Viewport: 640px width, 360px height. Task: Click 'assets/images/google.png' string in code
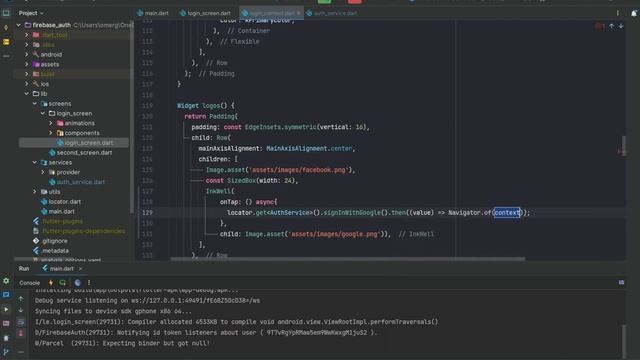click(335, 234)
